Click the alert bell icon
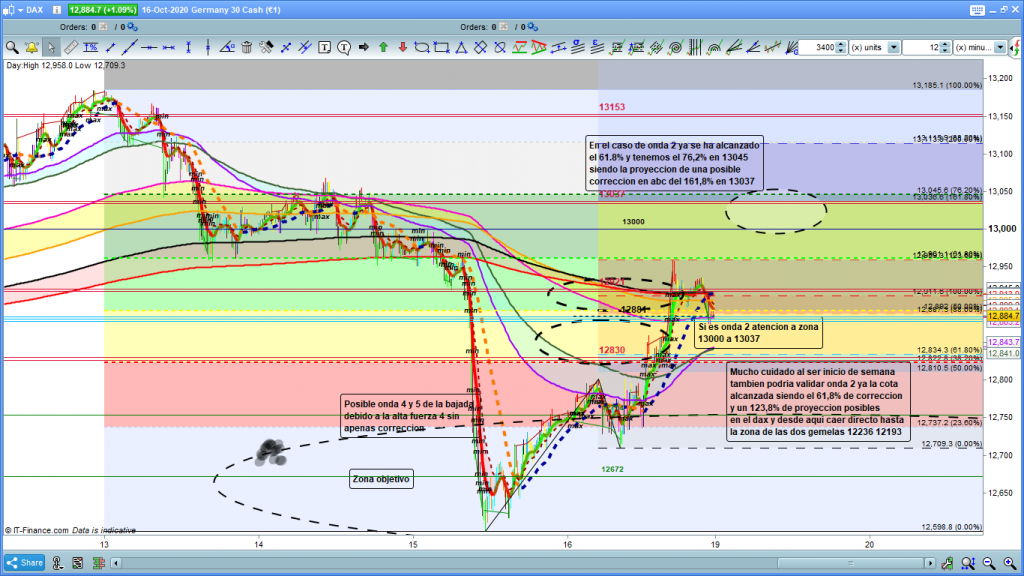 pos(31,47)
